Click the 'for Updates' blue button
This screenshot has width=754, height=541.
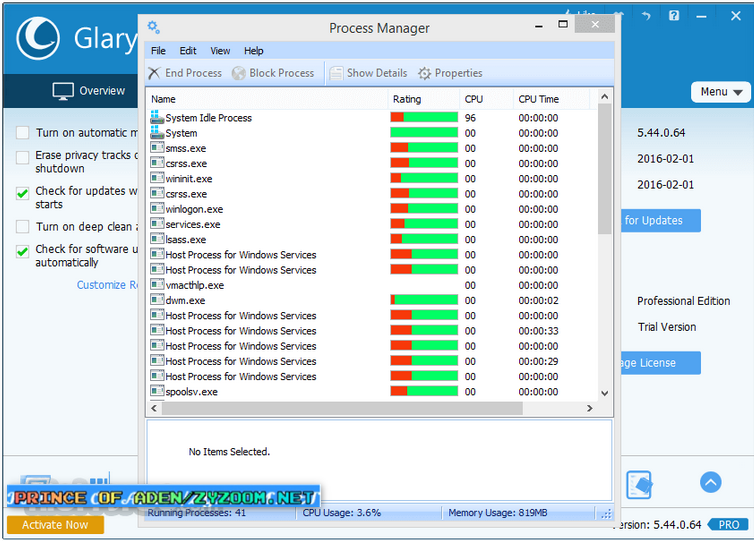tap(661, 221)
